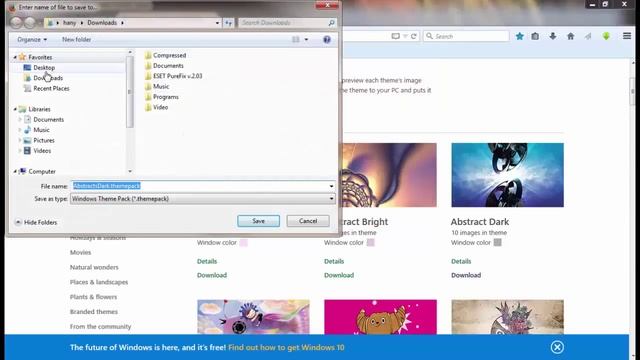Open the Organize menu

click(x=32, y=40)
